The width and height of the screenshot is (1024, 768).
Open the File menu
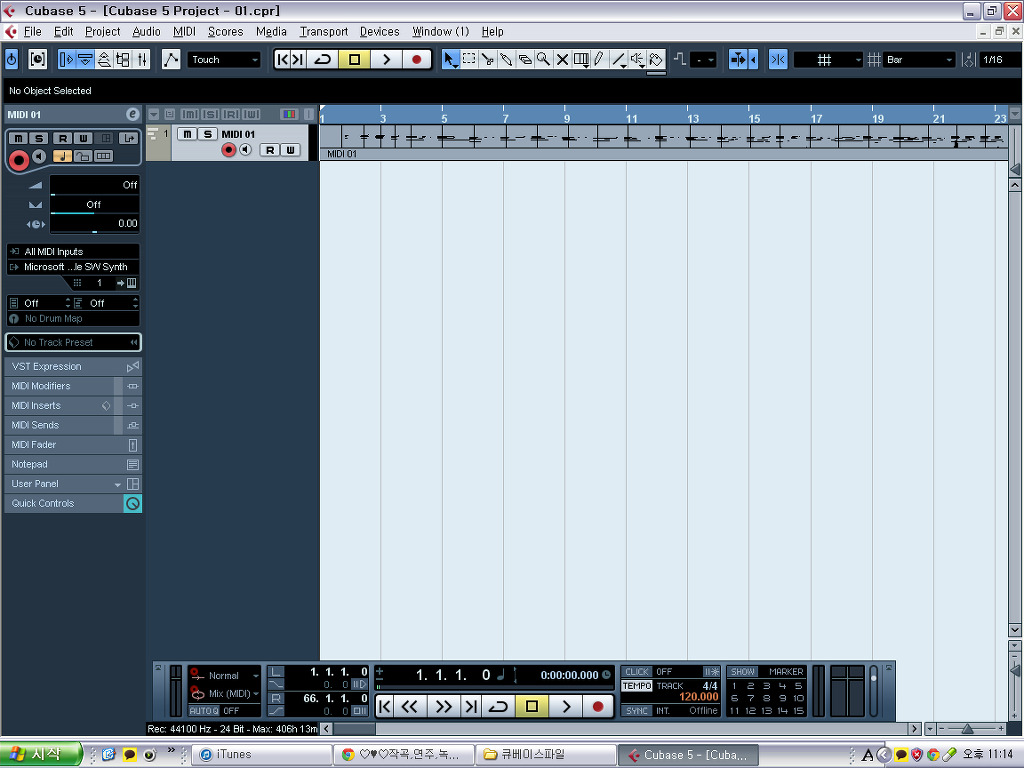[x=33, y=31]
